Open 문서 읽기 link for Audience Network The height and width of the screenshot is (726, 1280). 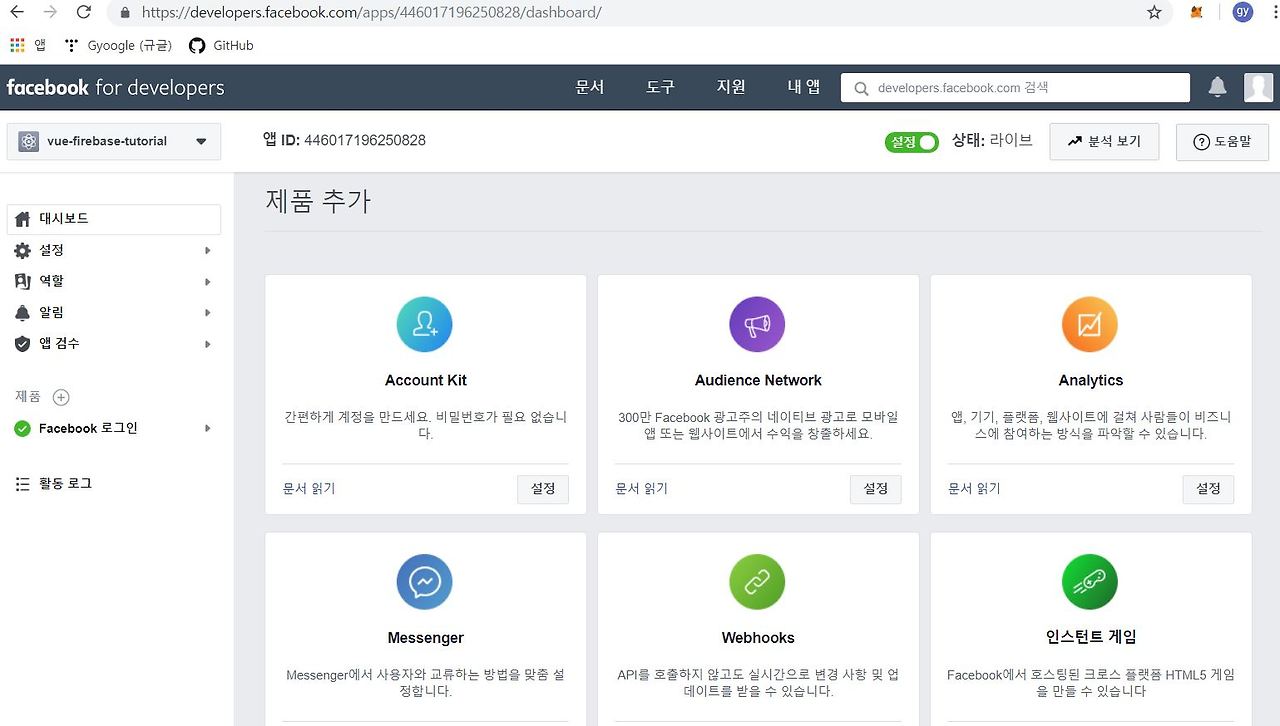642,489
